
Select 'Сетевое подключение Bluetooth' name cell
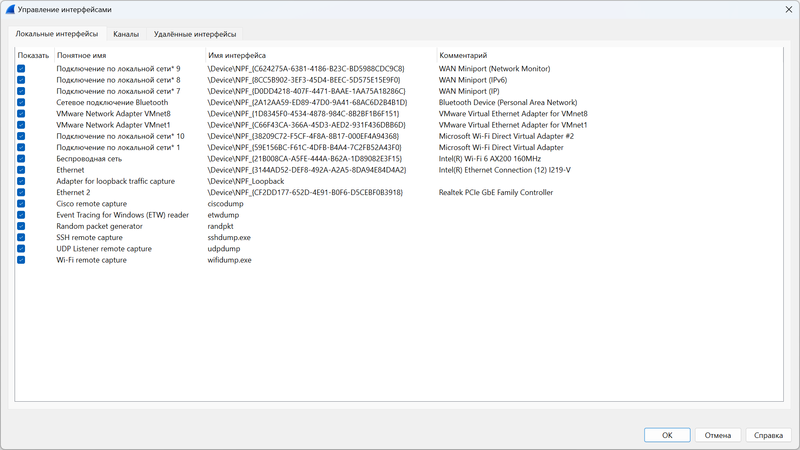point(112,103)
